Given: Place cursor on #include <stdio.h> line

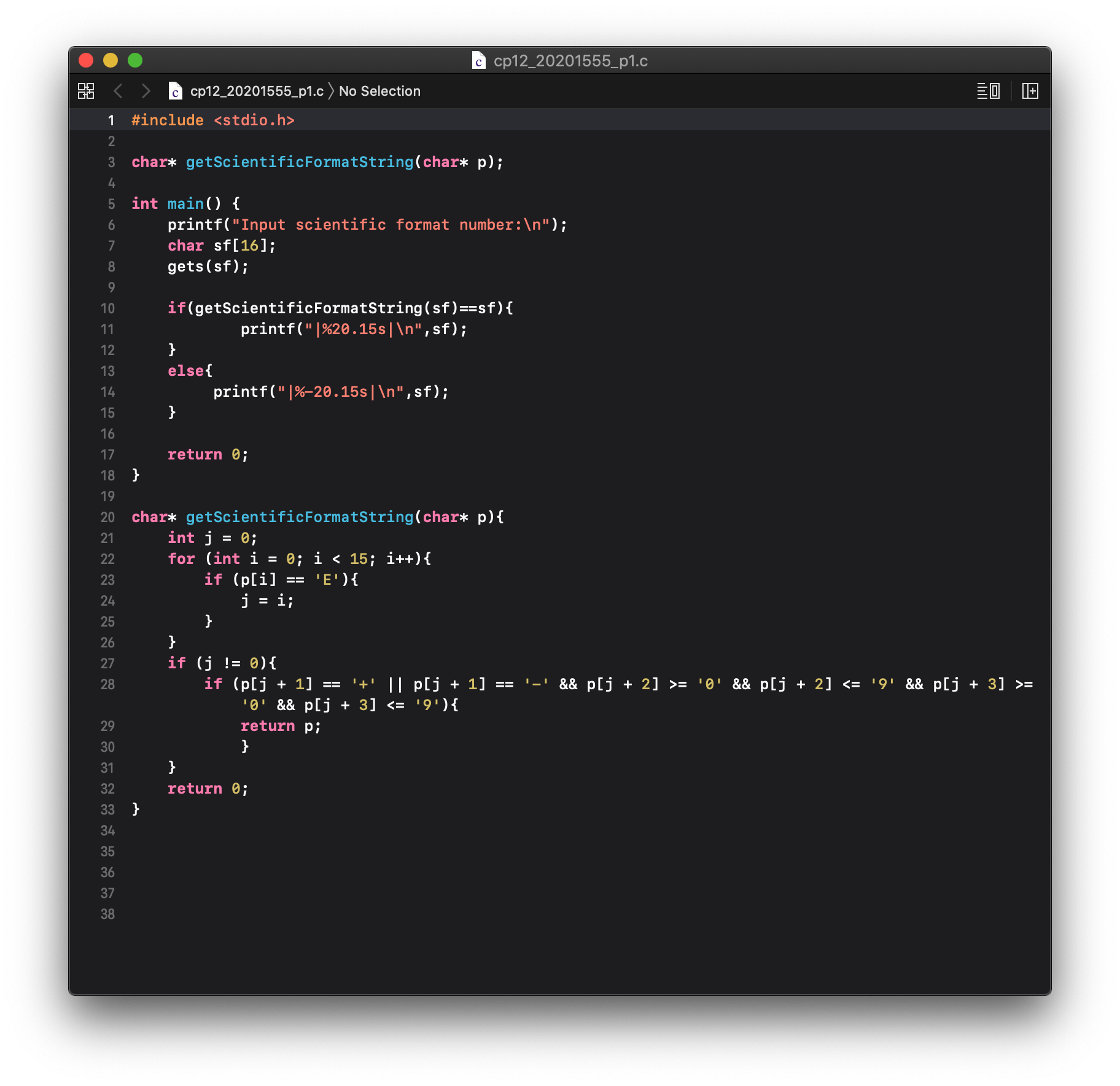Looking at the screenshot, I should [x=213, y=120].
